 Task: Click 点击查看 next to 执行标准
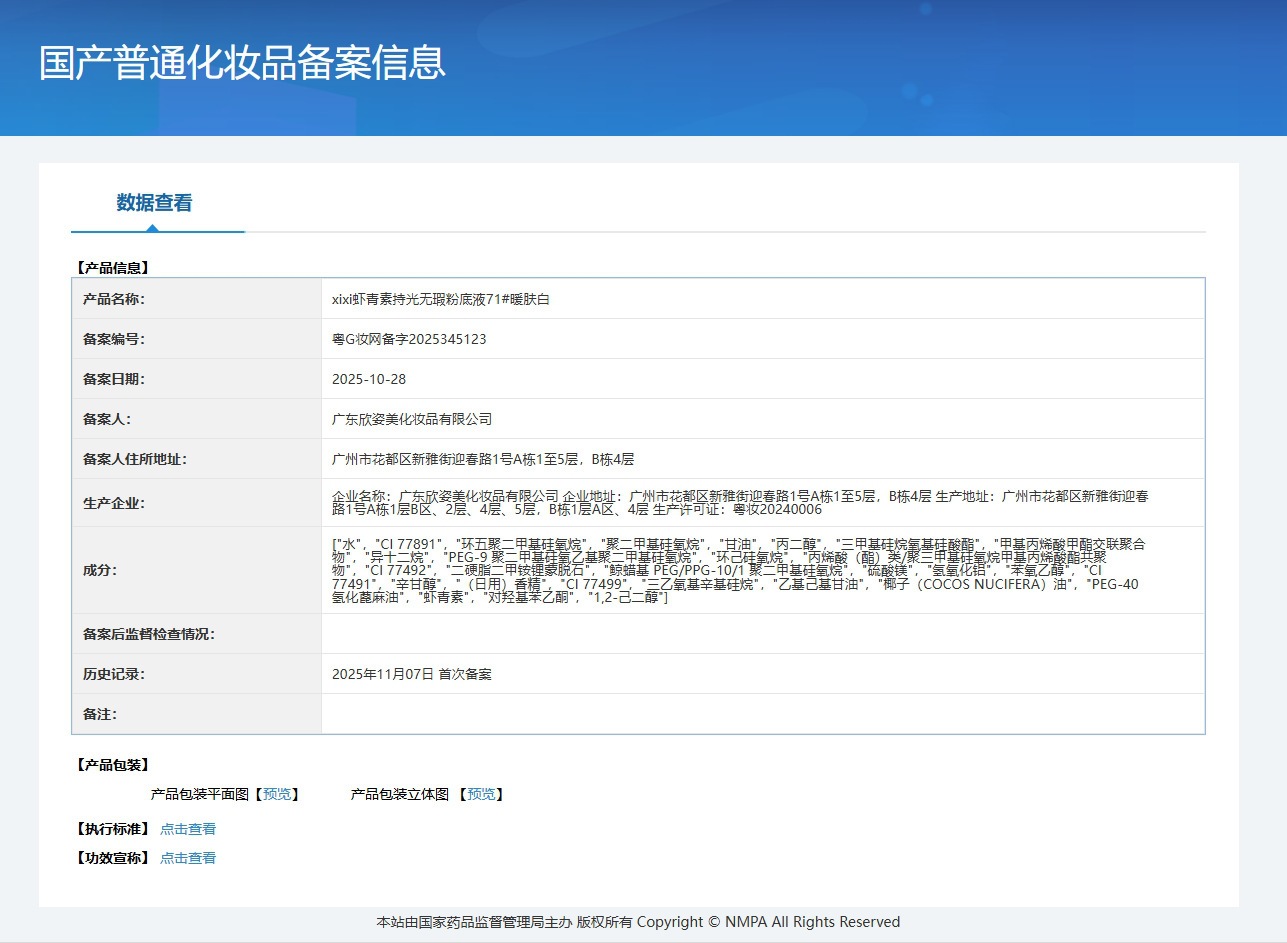click(x=188, y=829)
